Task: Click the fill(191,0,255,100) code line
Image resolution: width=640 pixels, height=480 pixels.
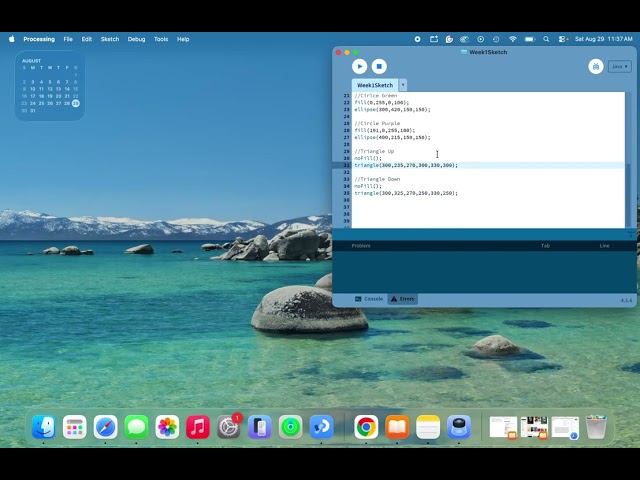Action: tap(384, 130)
